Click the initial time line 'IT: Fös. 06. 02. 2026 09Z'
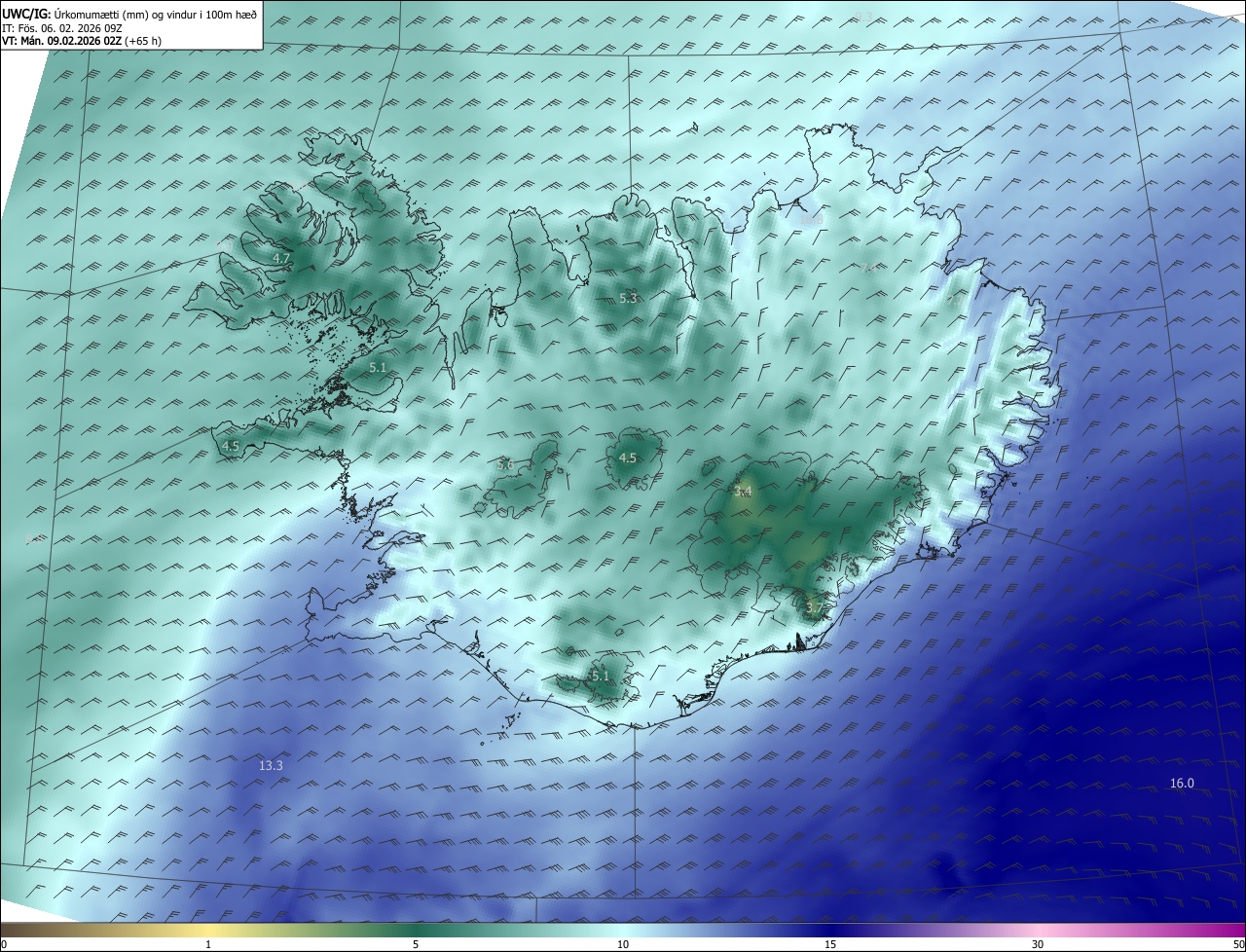 [x=64, y=28]
